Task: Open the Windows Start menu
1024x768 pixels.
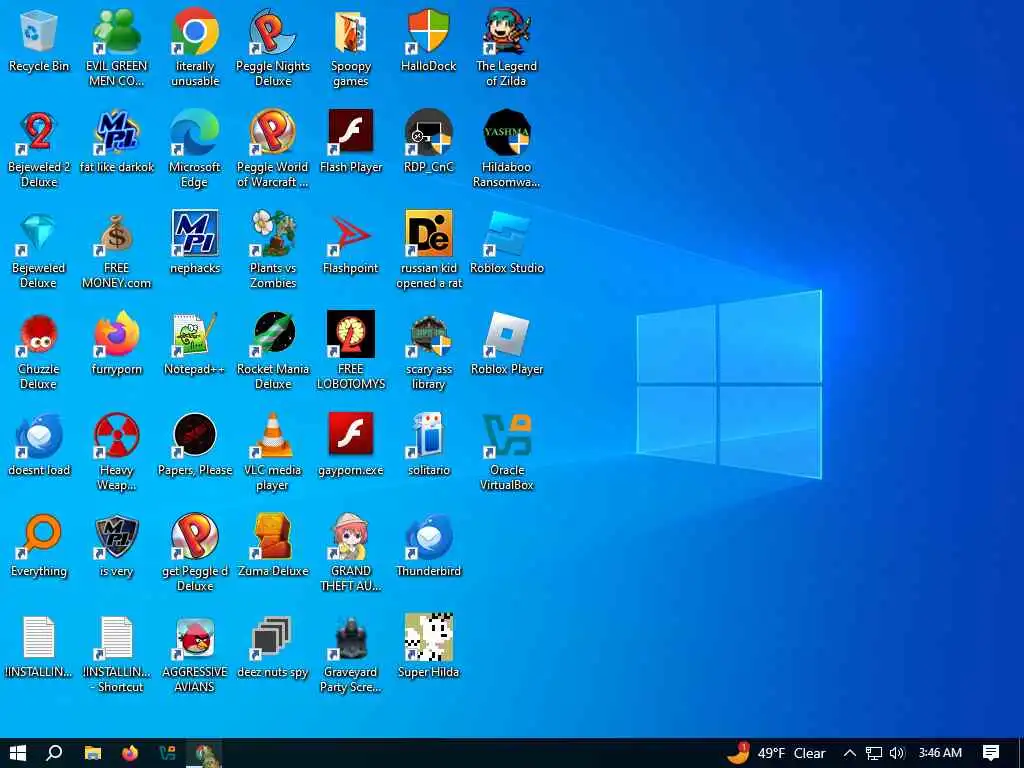Action: (x=18, y=753)
